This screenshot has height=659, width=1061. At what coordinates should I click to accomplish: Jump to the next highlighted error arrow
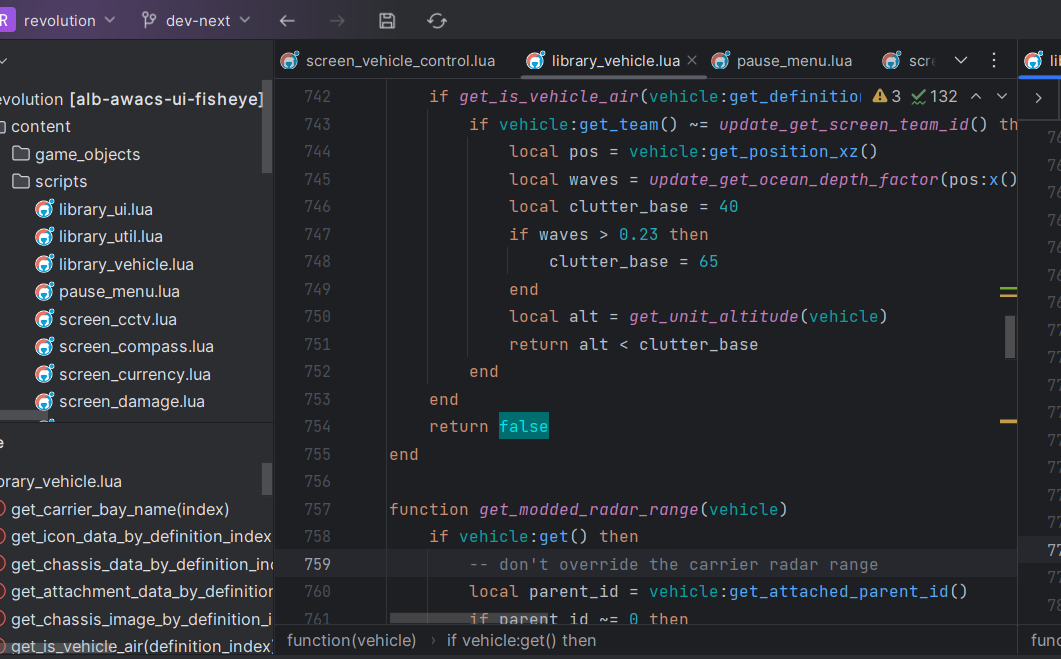pos(1002,97)
